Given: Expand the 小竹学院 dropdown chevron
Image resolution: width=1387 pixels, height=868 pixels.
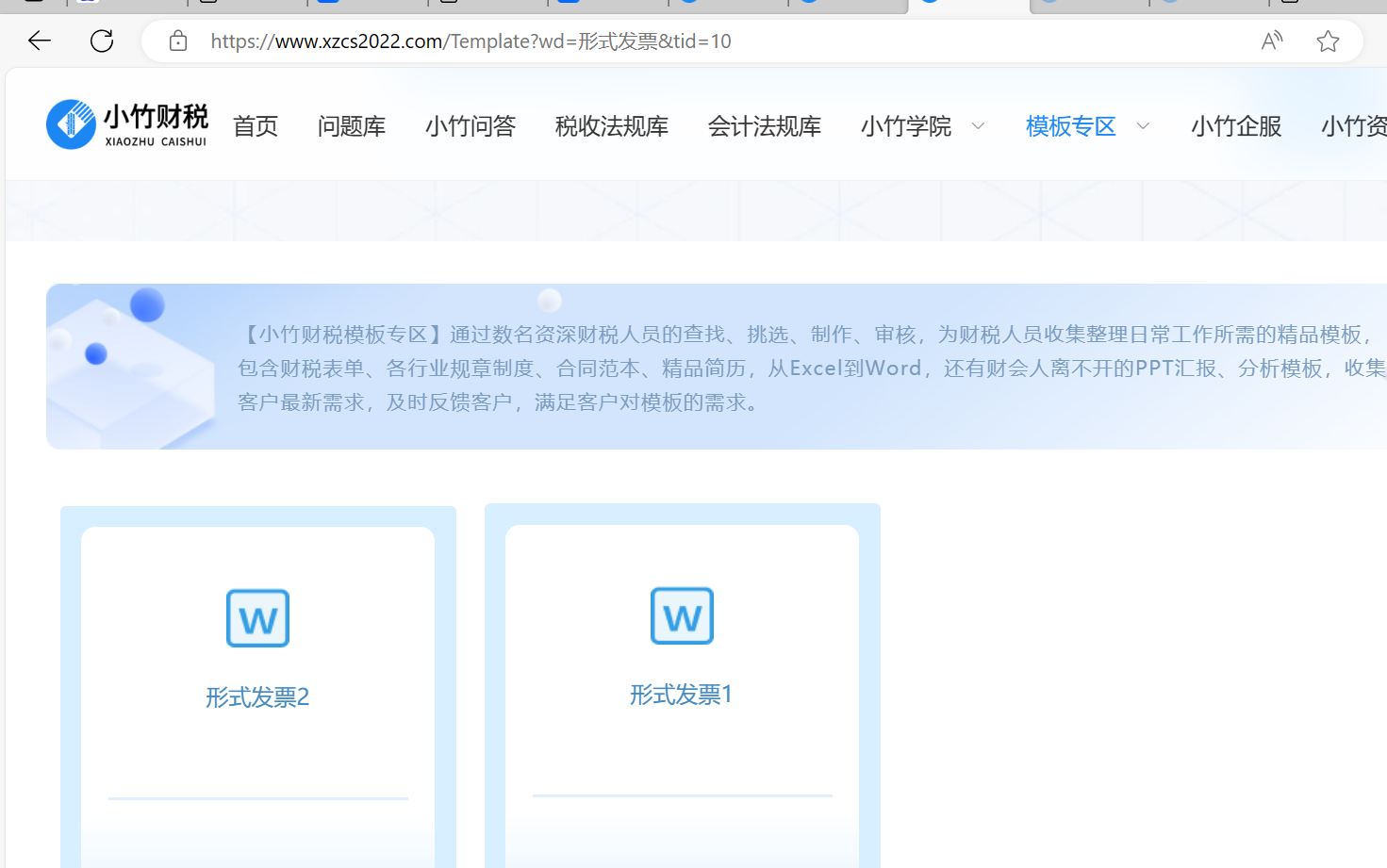Looking at the screenshot, I should click(x=978, y=126).
